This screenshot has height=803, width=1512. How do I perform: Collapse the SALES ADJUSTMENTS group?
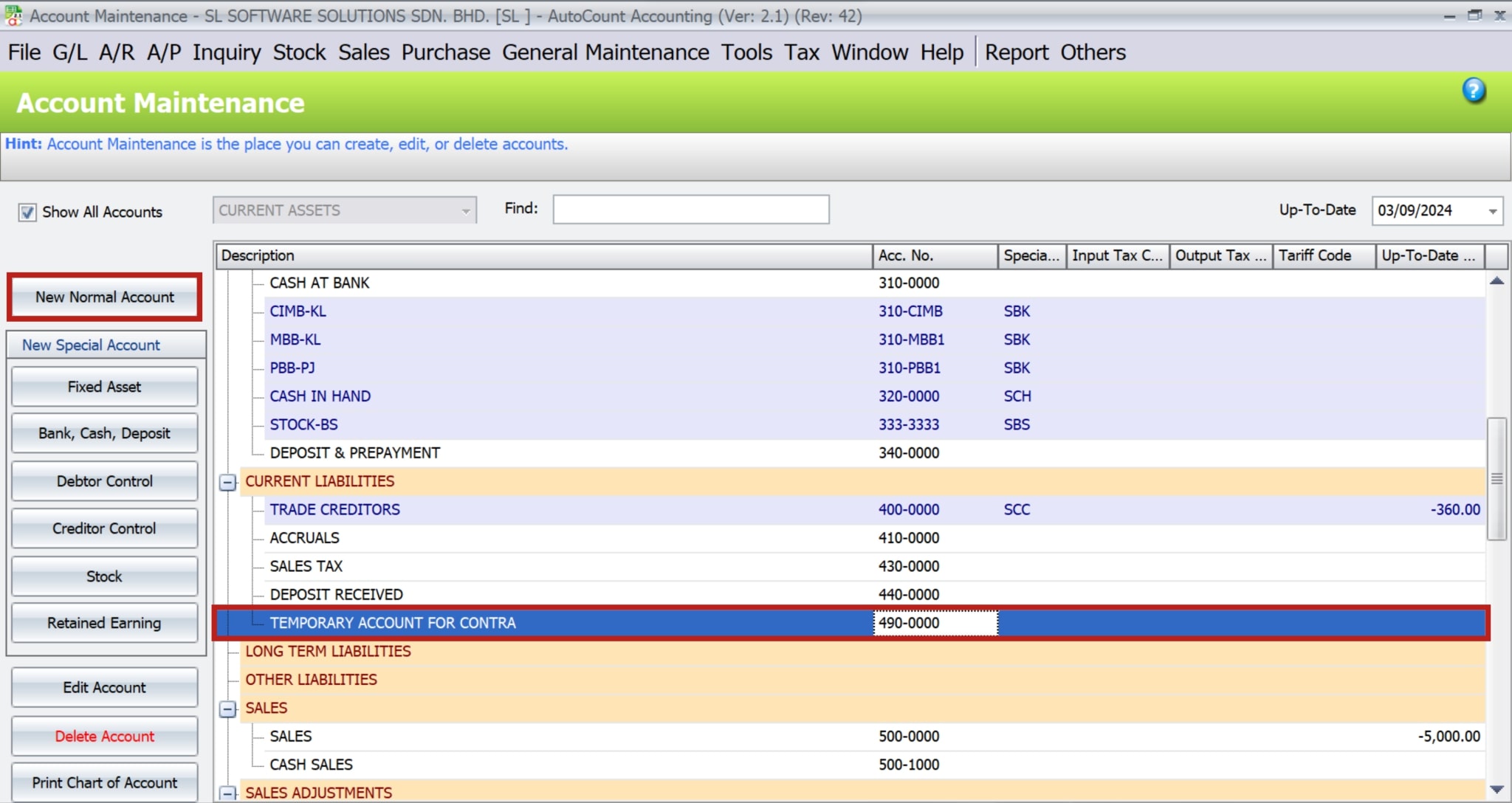pos(227,793)
